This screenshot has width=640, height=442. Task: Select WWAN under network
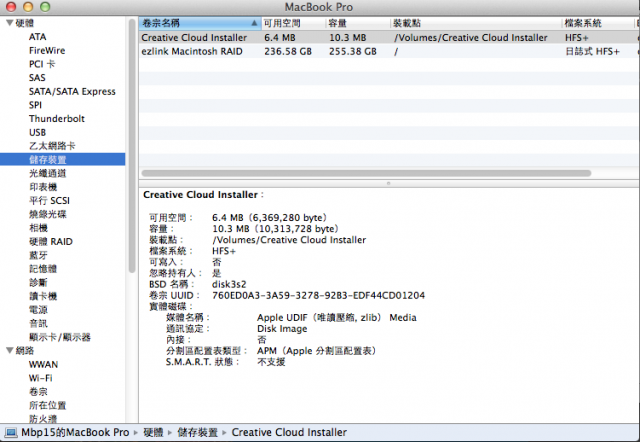(43, 364)
